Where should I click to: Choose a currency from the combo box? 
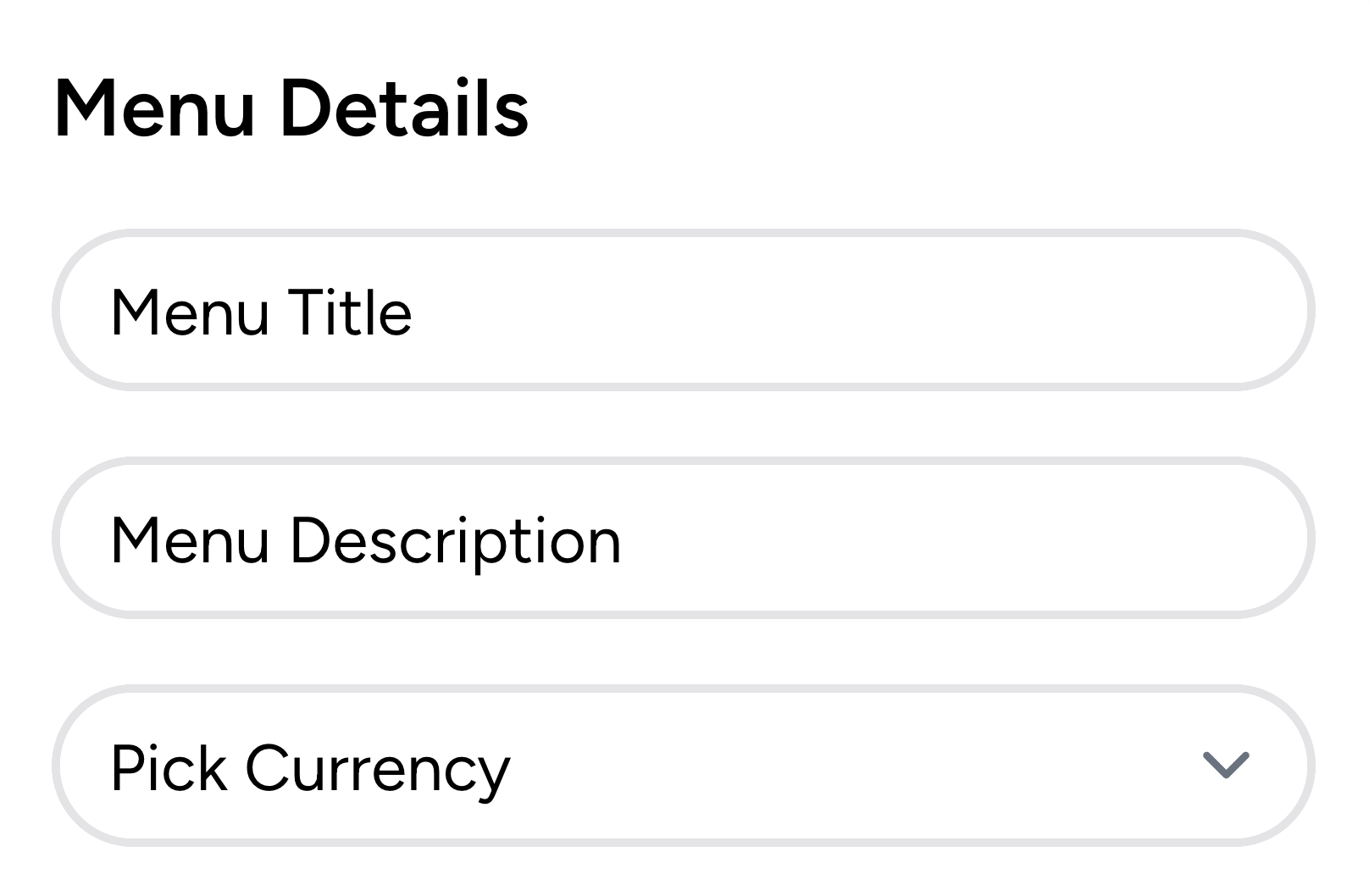tap(683, 766)
